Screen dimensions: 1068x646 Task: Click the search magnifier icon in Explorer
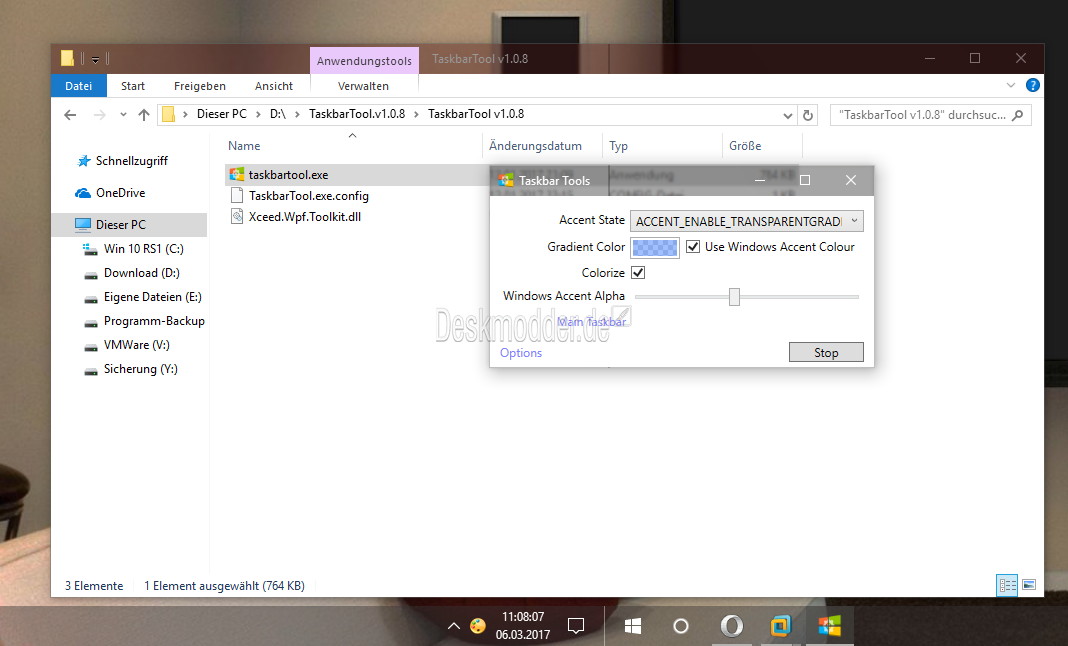click(1018, 115)
